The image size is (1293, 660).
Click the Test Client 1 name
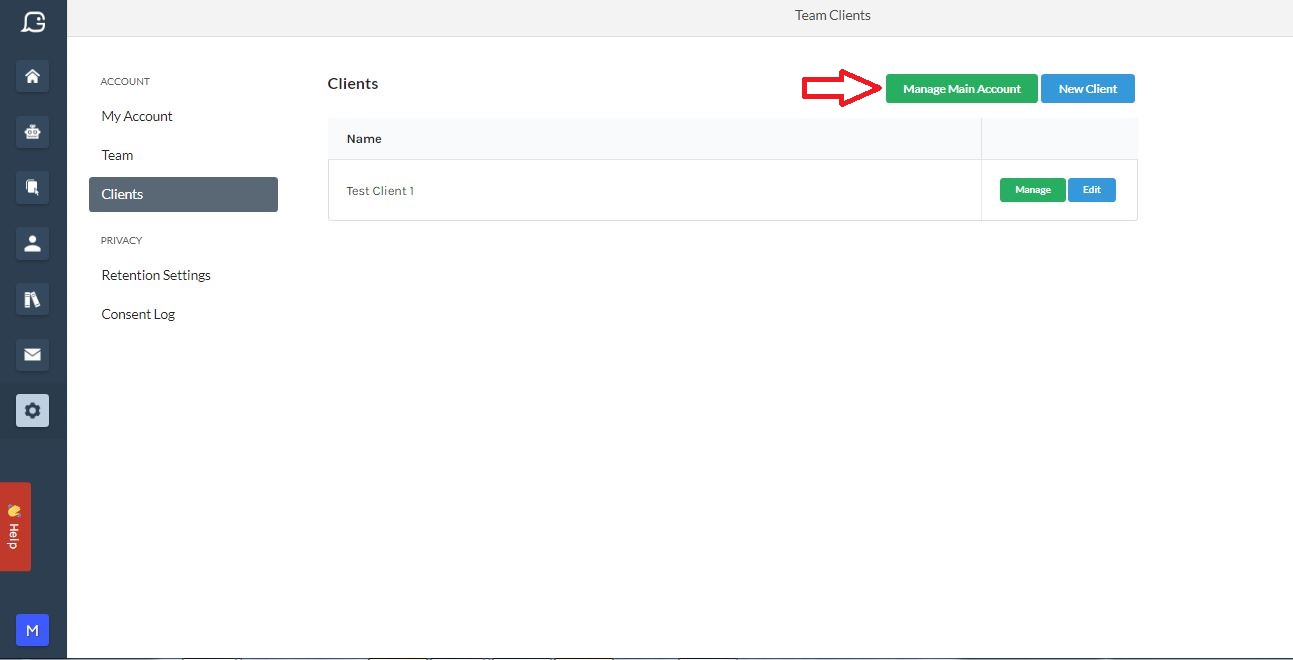click(x=380, y=191)
